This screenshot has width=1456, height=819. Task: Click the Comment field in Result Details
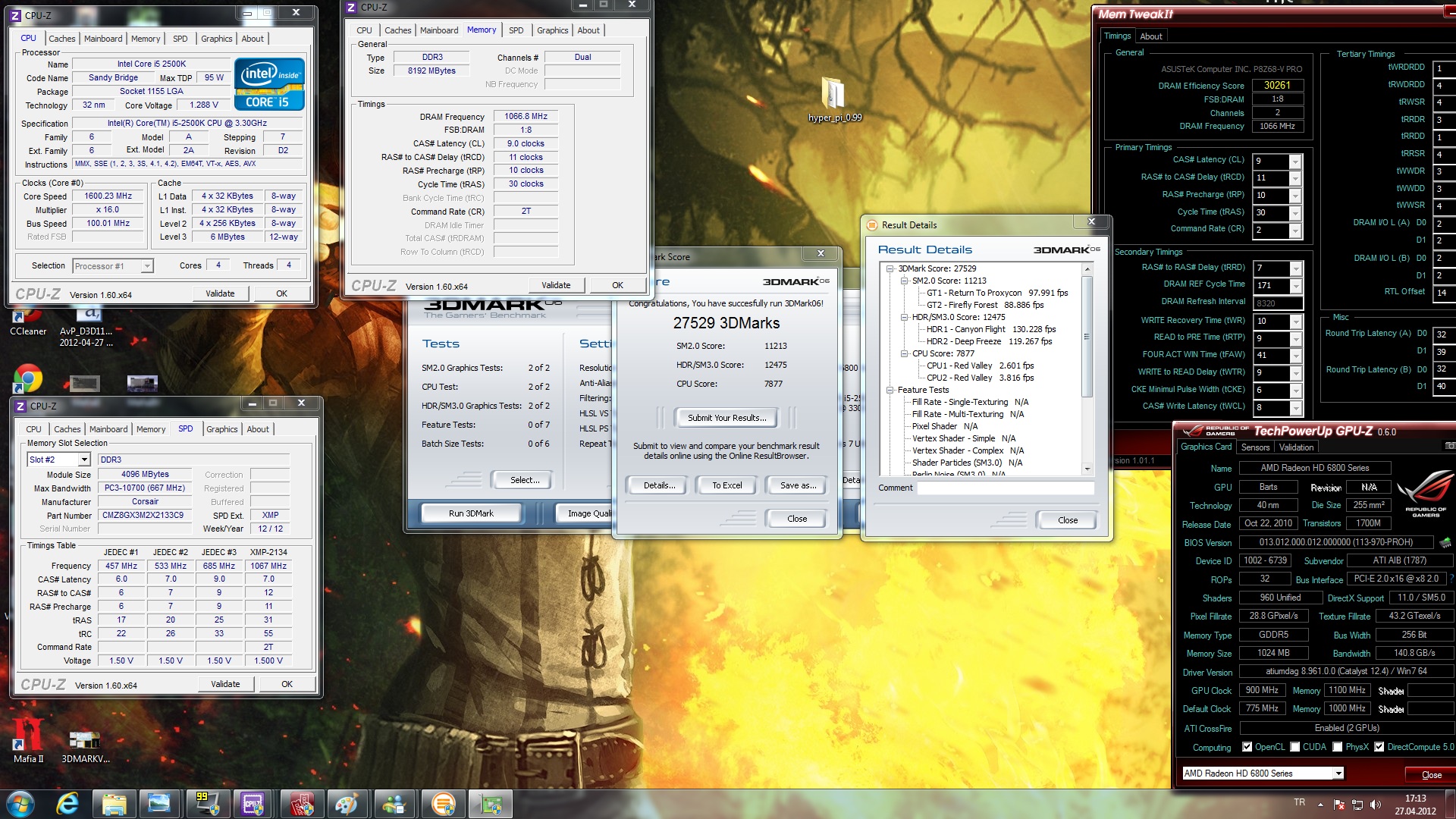point(1006,488)
